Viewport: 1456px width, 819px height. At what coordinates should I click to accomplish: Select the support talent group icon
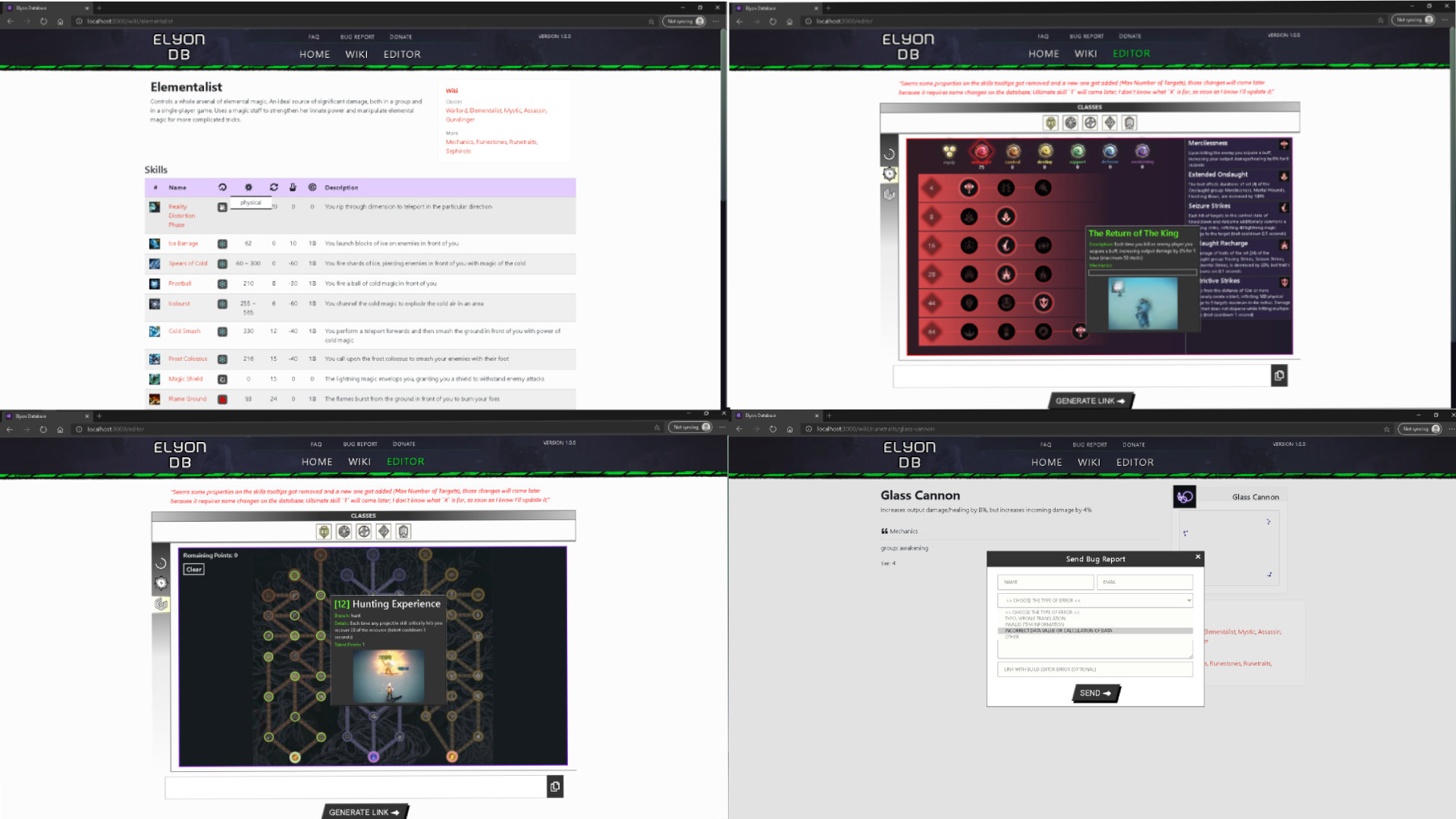[x=1078, y=150]
